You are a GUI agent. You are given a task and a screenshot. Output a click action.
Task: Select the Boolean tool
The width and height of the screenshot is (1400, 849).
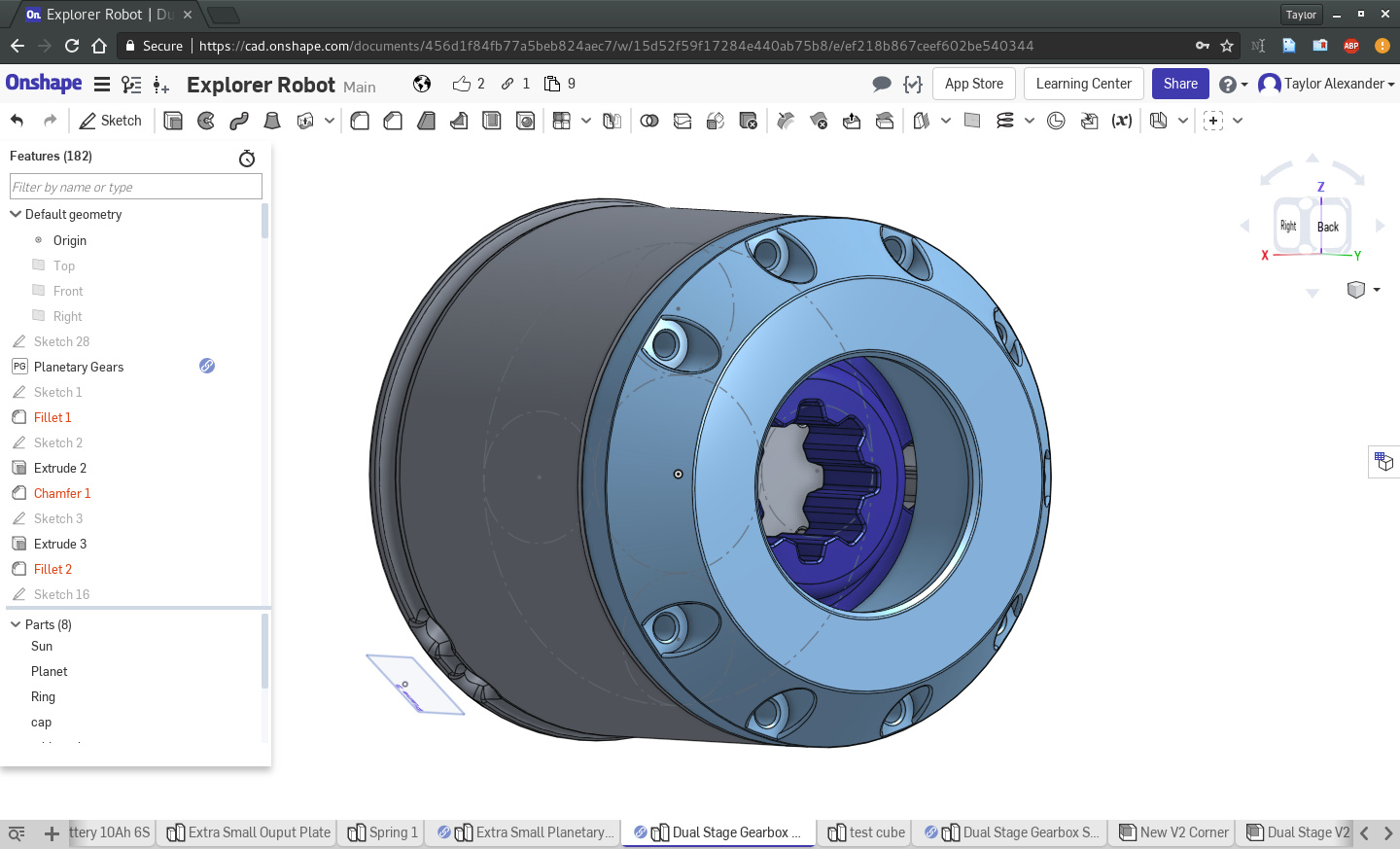click(649, 121)
